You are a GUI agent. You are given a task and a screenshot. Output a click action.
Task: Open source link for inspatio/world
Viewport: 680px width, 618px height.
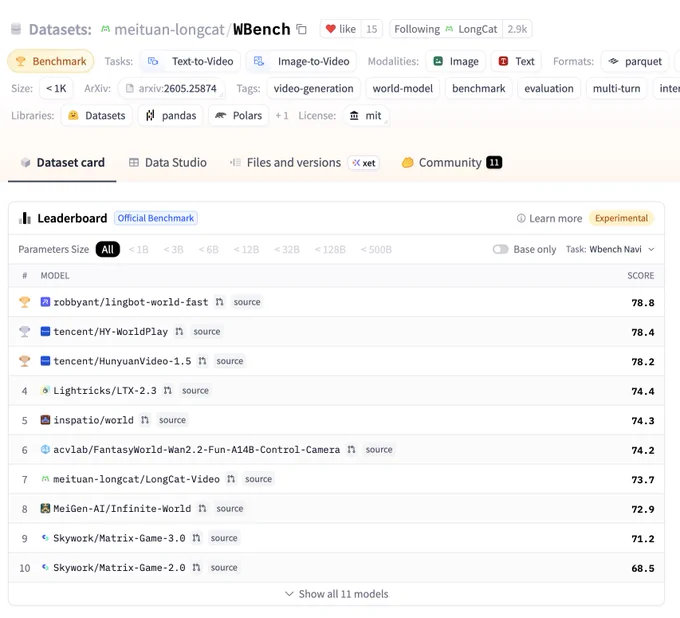click(172, 420)
